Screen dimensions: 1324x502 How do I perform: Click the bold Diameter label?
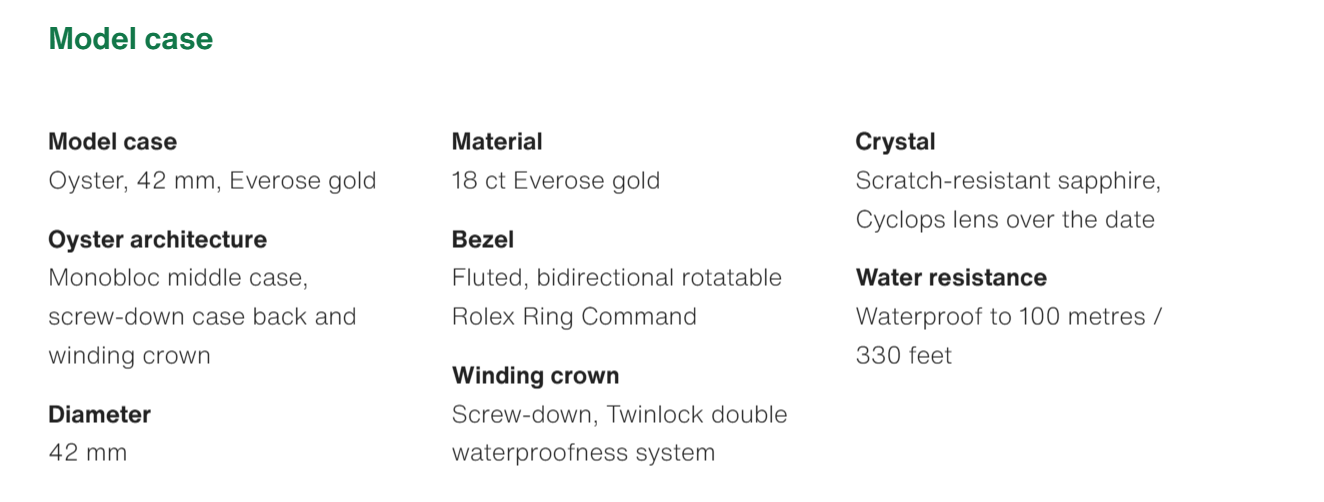pyautogui.click(x=99, y=414)
